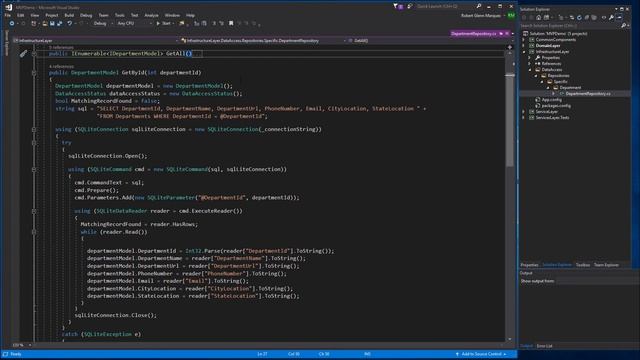Click the Open File toolbar icon
The image size is (640, 360).
click(44, 24)
